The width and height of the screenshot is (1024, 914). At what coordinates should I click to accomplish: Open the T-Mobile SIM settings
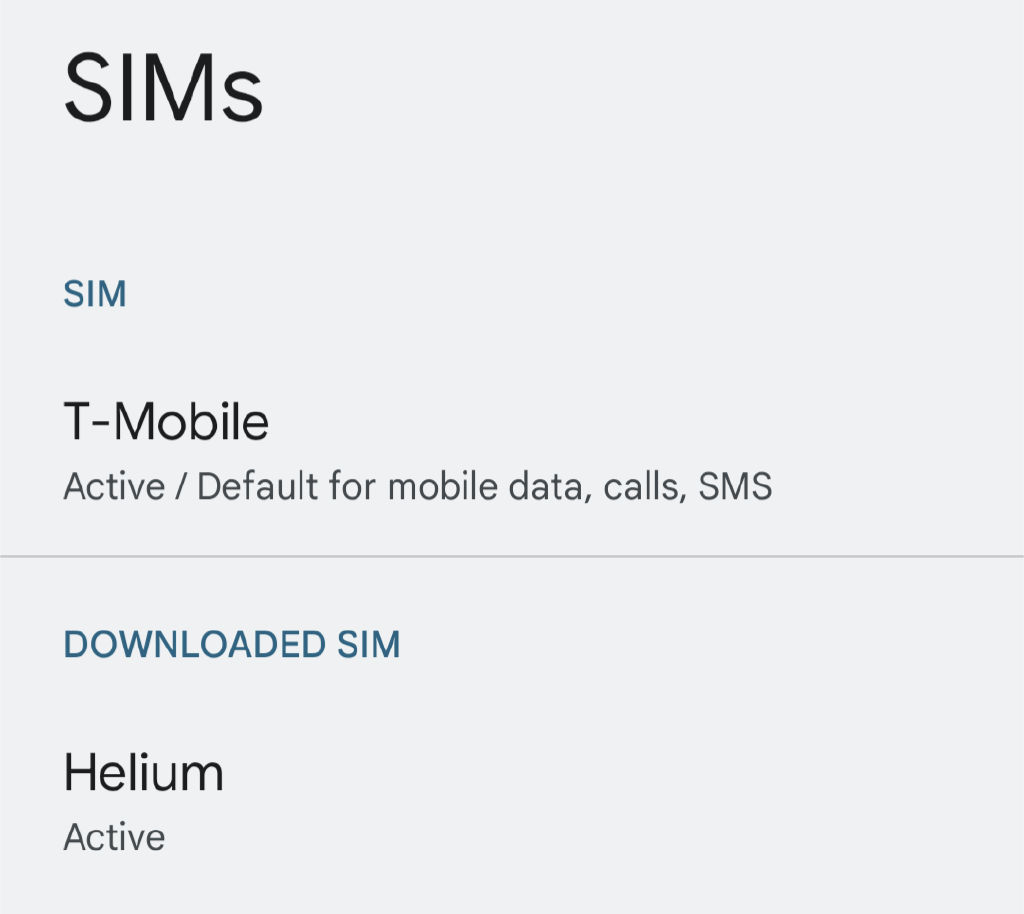click(512, 452)
